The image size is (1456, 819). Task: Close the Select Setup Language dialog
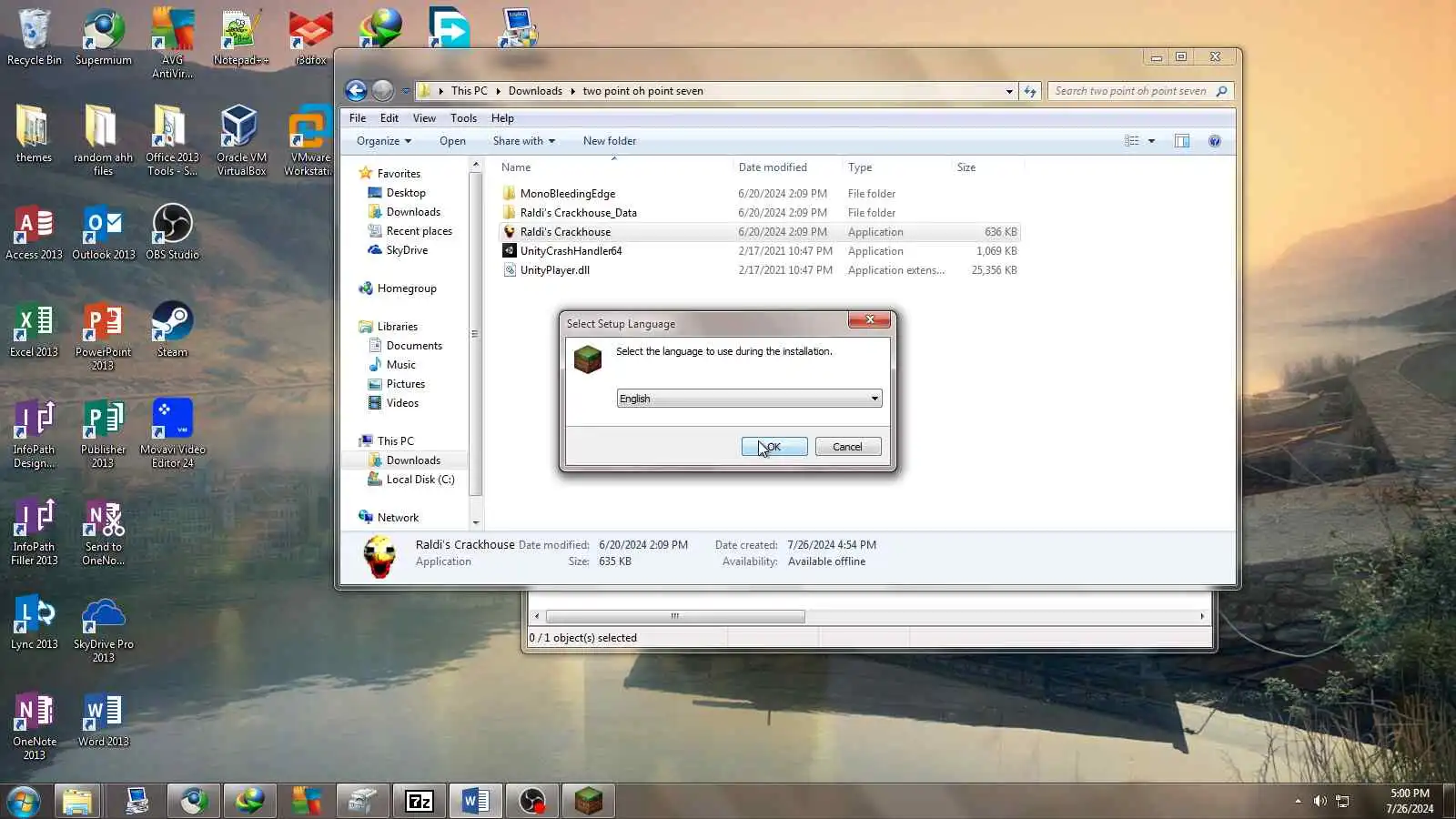(869, 319)
